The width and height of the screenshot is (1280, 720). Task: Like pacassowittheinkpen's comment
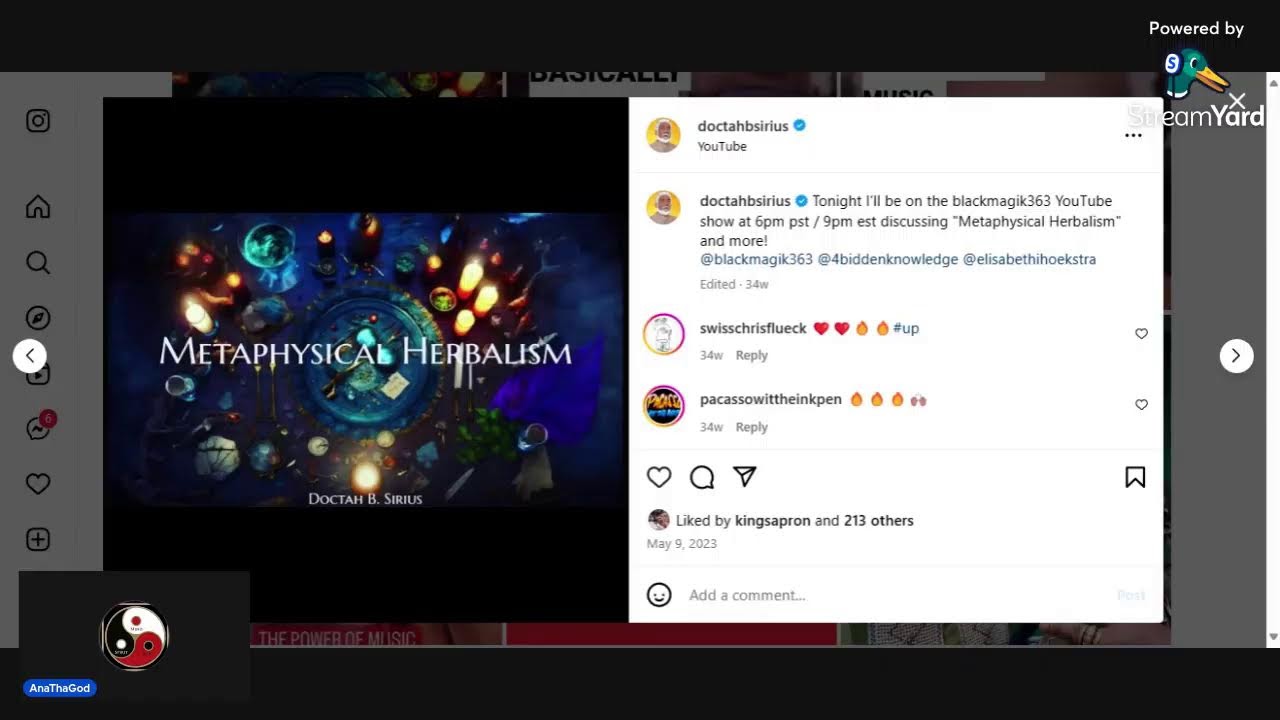[x=1141, y=405]
